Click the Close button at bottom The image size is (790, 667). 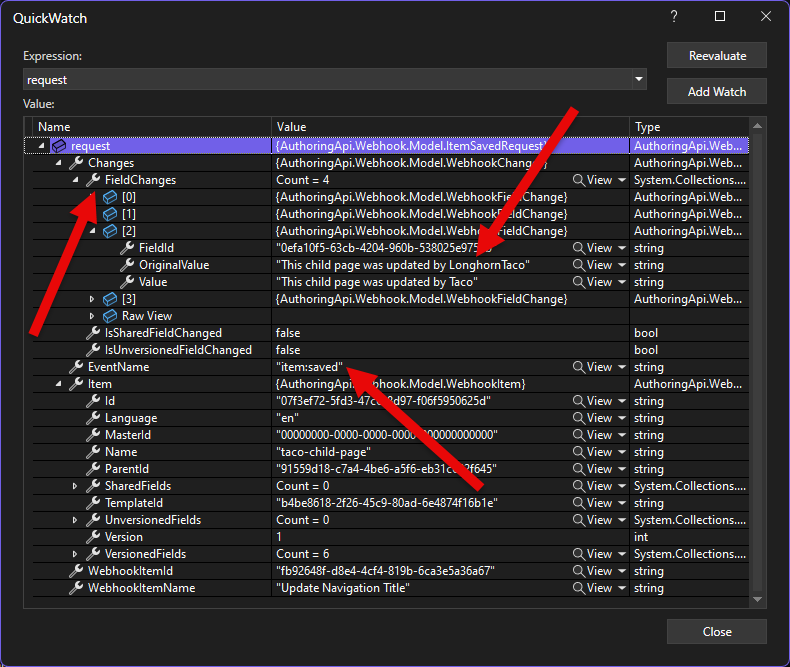pos(716,632)
